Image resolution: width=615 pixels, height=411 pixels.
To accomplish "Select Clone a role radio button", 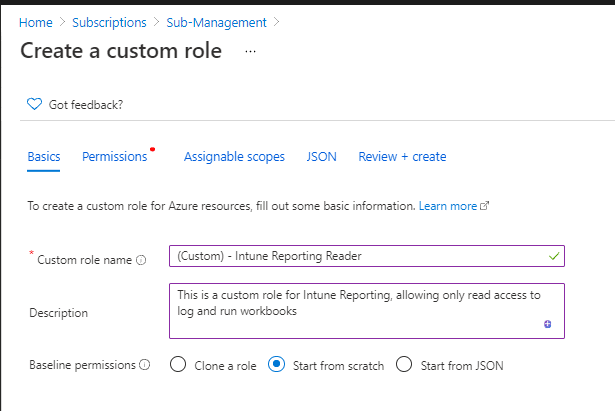I will 178,364.
